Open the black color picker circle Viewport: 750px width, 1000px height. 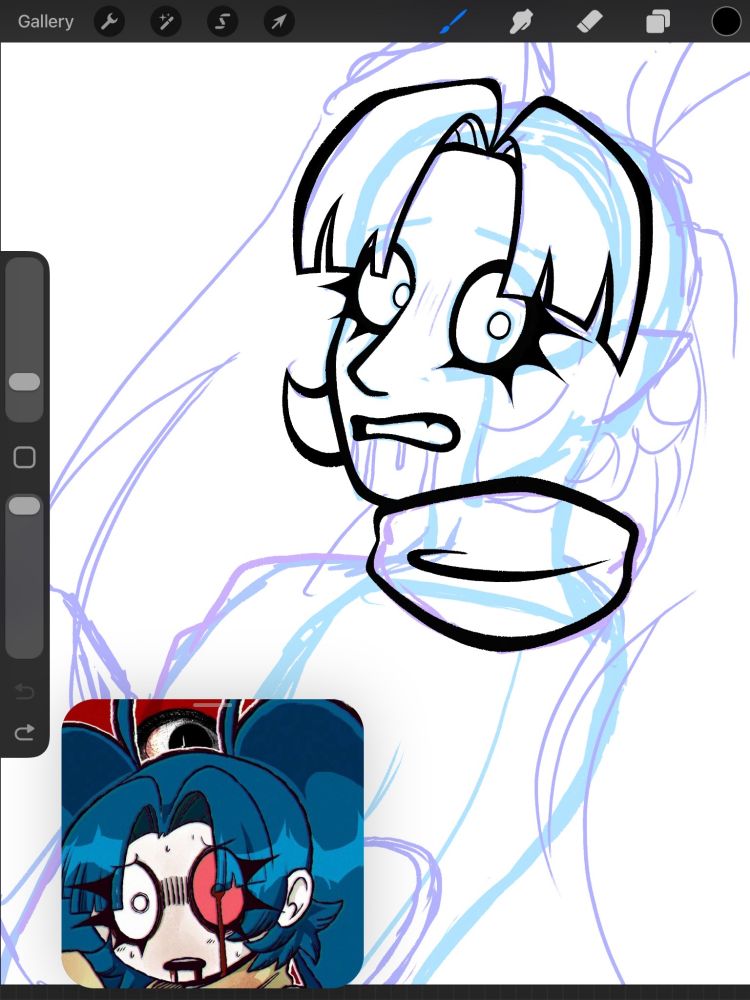click(x=726, y=22)
